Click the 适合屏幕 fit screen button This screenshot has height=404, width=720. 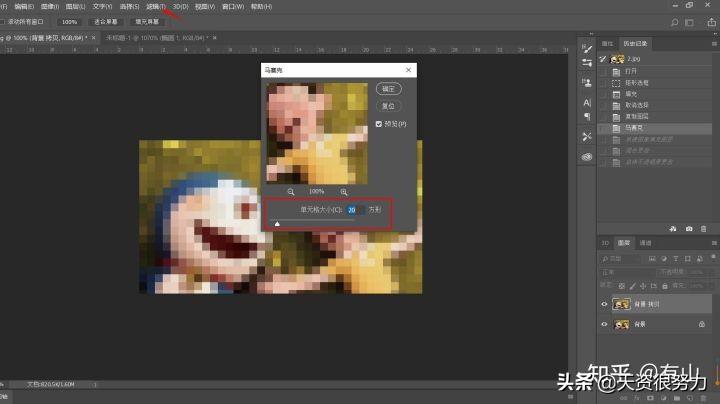click(x=106, y=22)
